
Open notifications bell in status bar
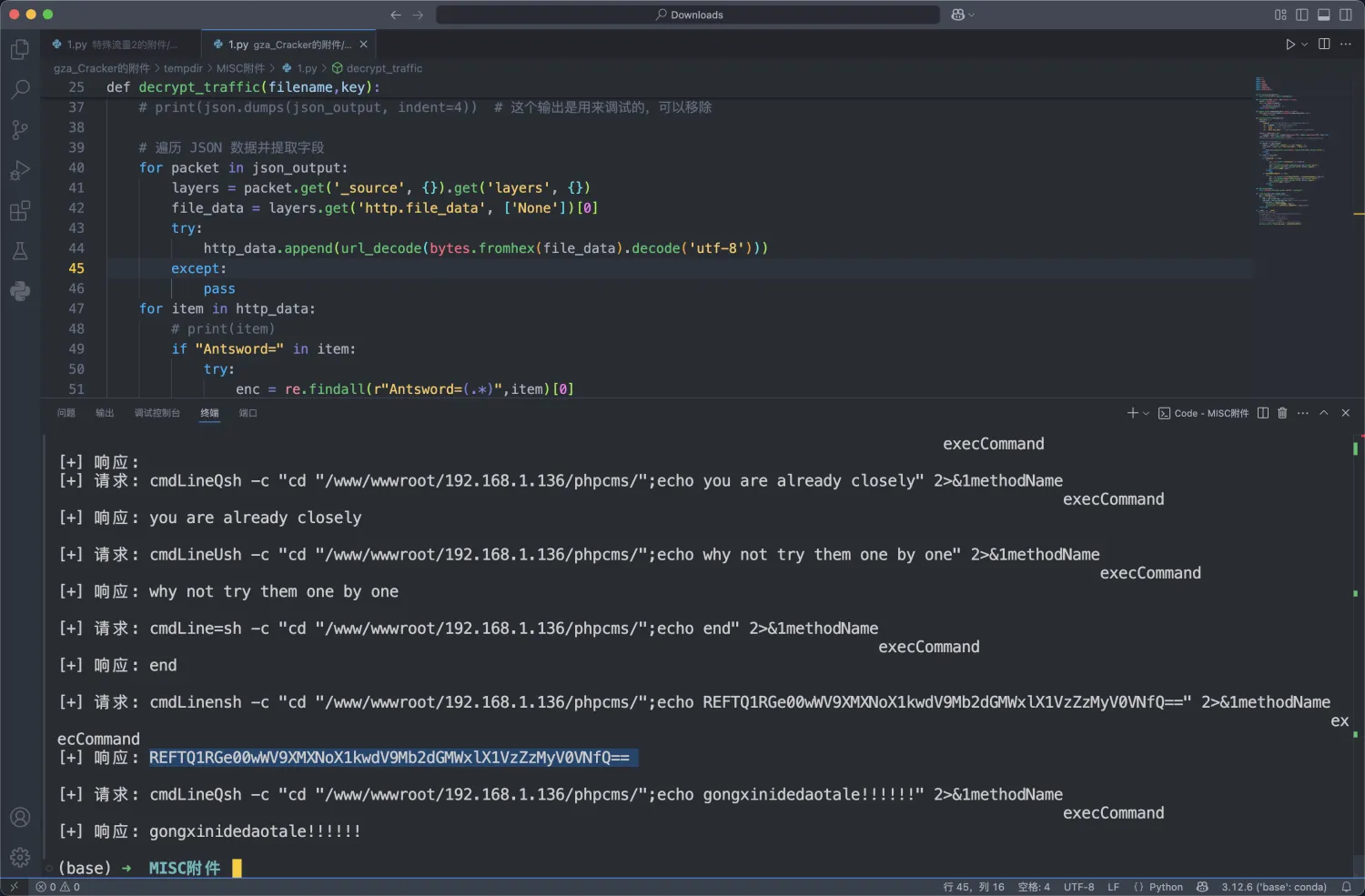click(x=1347, y=887)
